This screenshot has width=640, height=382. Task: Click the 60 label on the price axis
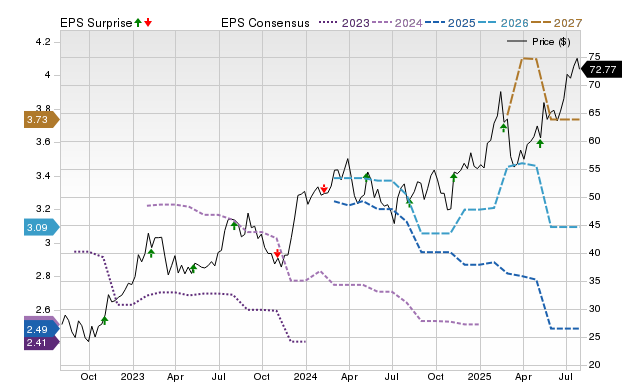pyautogui.click(x=595, y=141)
